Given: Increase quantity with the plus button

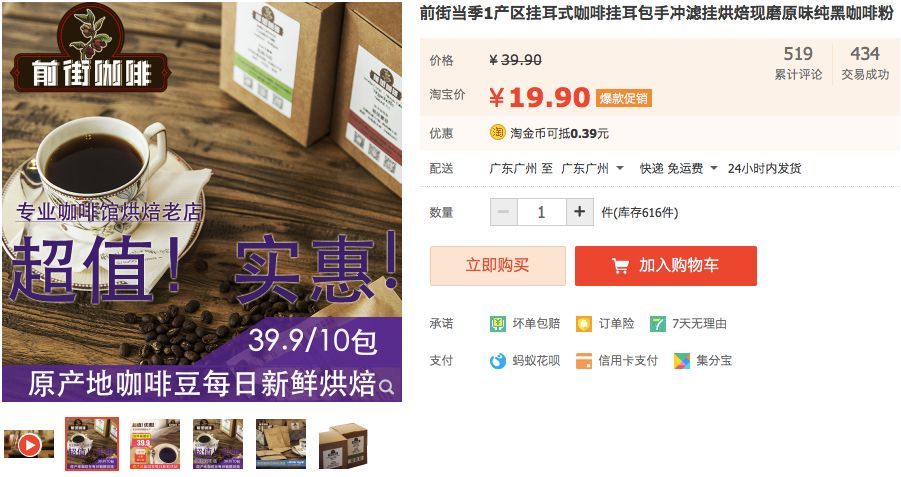Looking at the screenshot, I should click(x=579, y=212).
